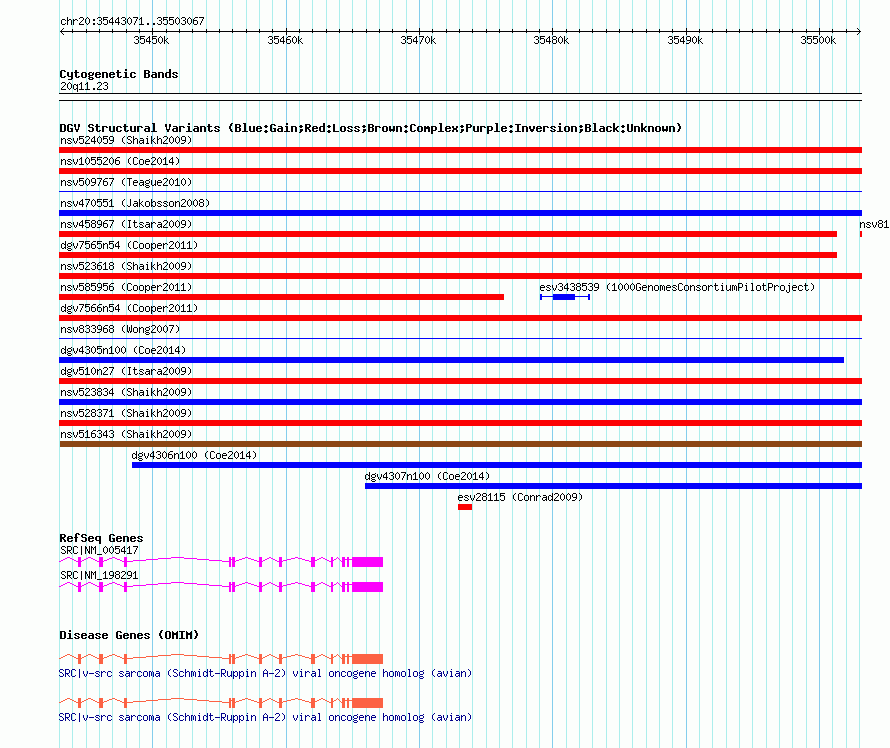Click the cytogenetic band 20q11.23 bar
Screen dimensions: 890x748
[x=460, y=97]
